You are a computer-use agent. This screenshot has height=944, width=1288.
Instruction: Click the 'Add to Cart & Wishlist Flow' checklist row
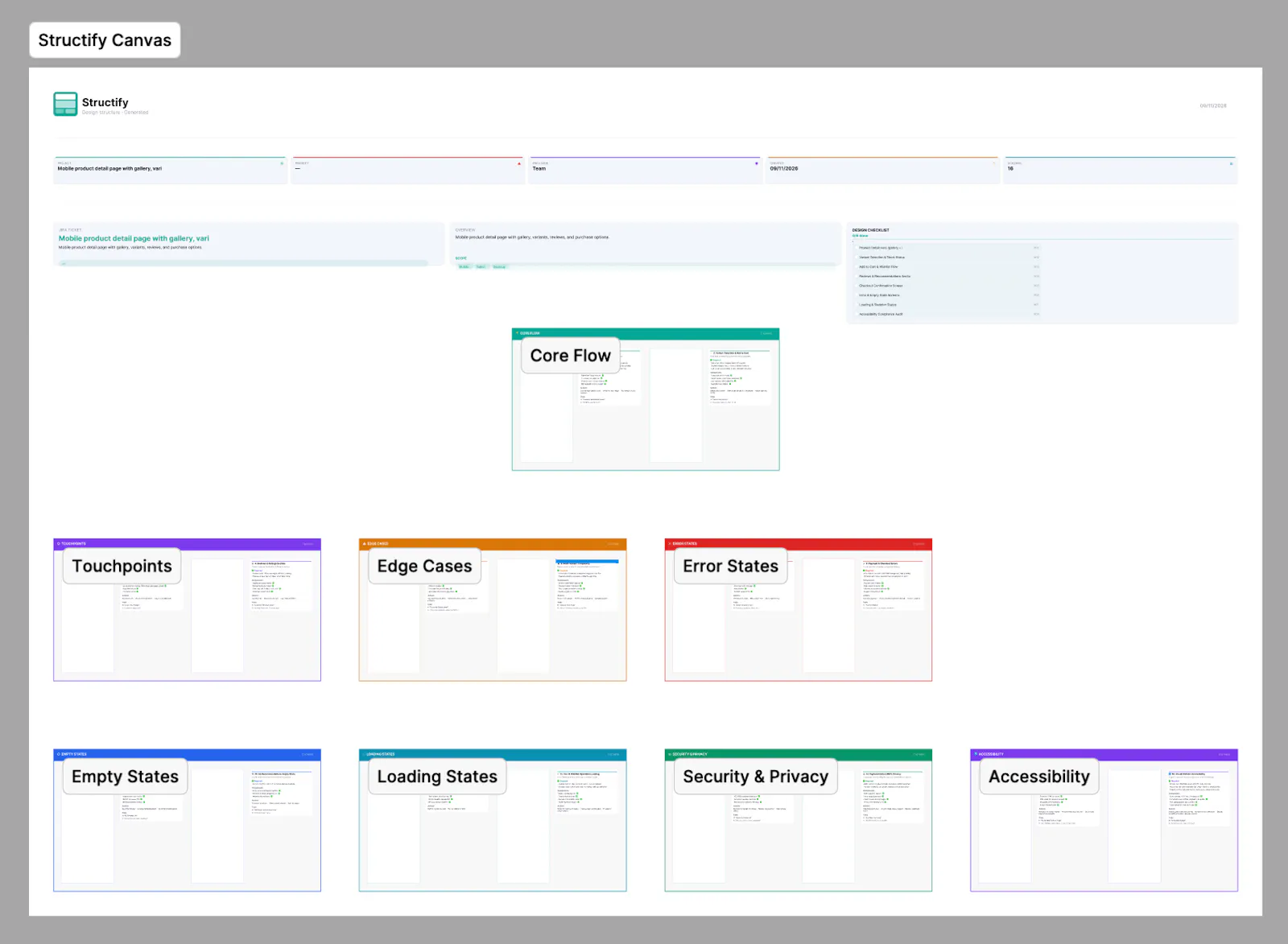pos(948,266)
